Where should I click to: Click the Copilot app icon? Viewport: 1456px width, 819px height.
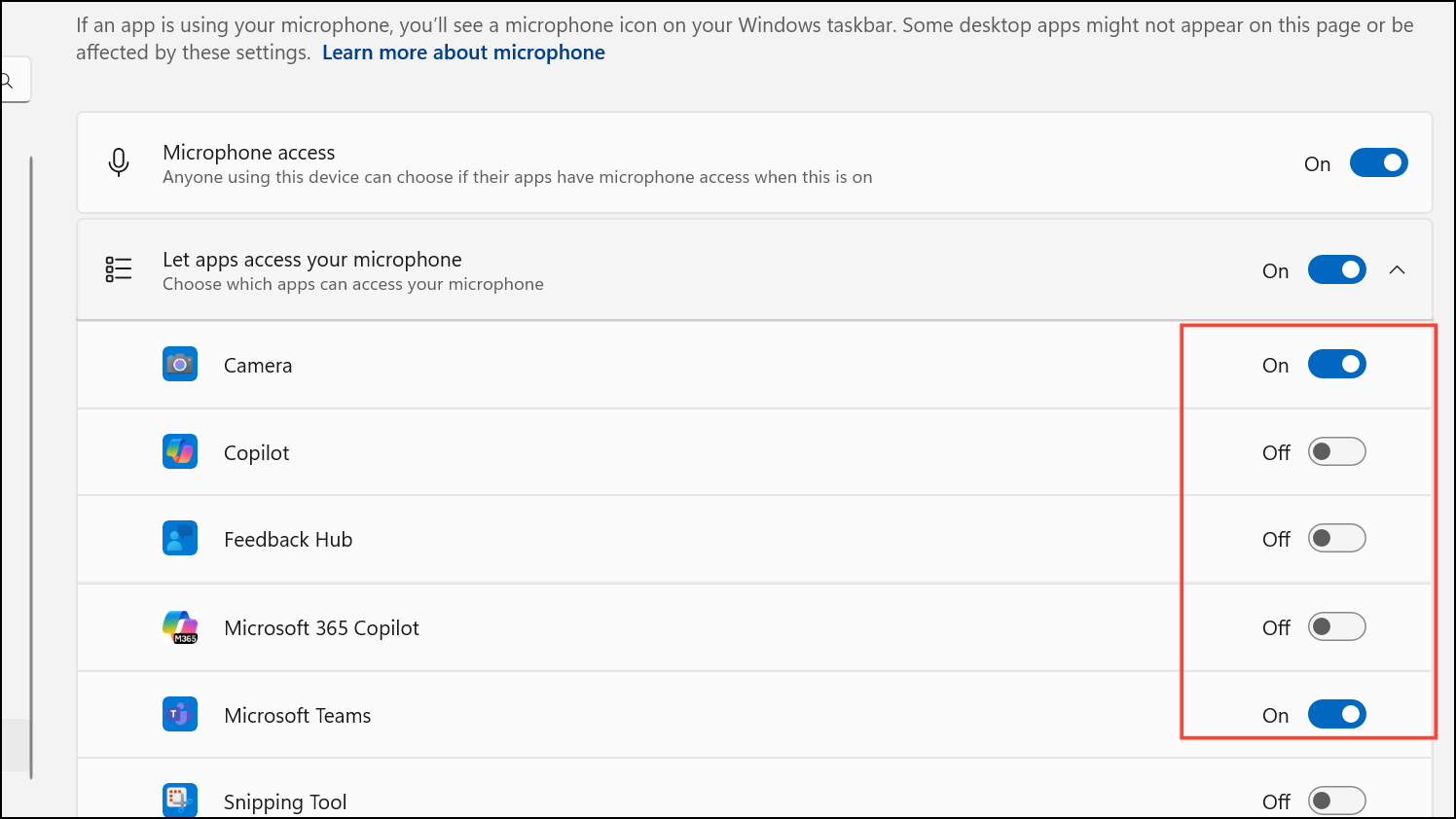(180, 451)
